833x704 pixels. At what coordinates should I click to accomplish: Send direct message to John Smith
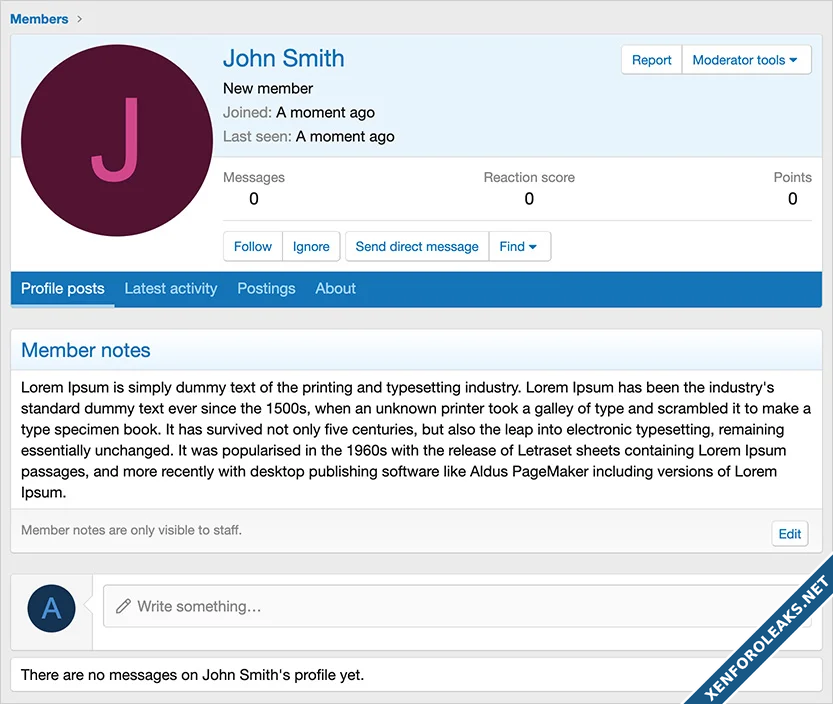point(417,246)
